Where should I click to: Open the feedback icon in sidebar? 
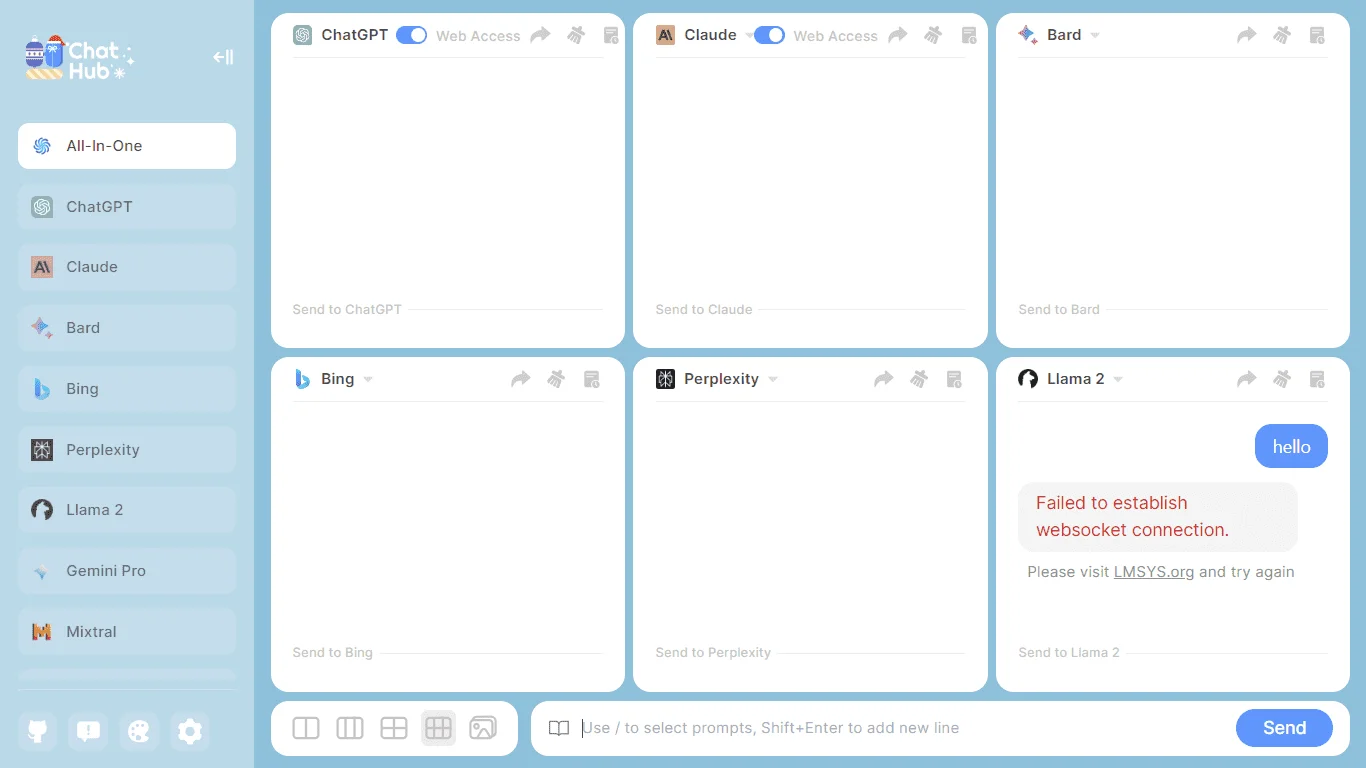click(88, 732)
